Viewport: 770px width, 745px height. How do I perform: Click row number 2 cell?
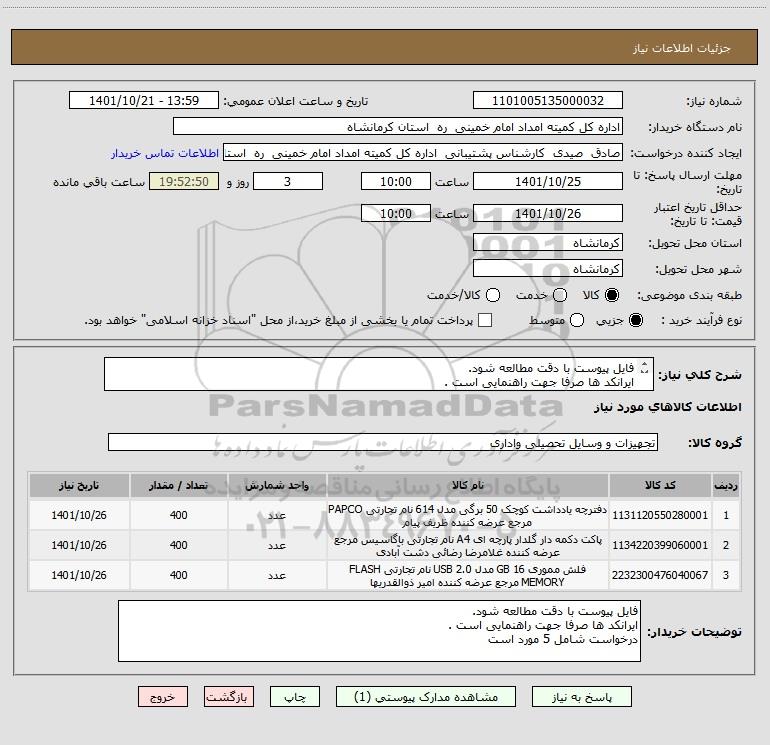[726, 545]
